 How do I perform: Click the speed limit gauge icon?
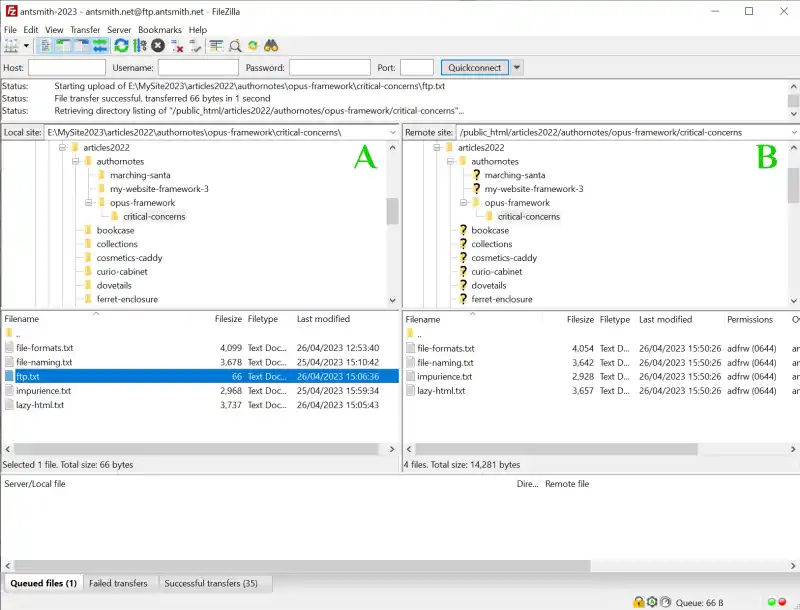pos(665,602)
